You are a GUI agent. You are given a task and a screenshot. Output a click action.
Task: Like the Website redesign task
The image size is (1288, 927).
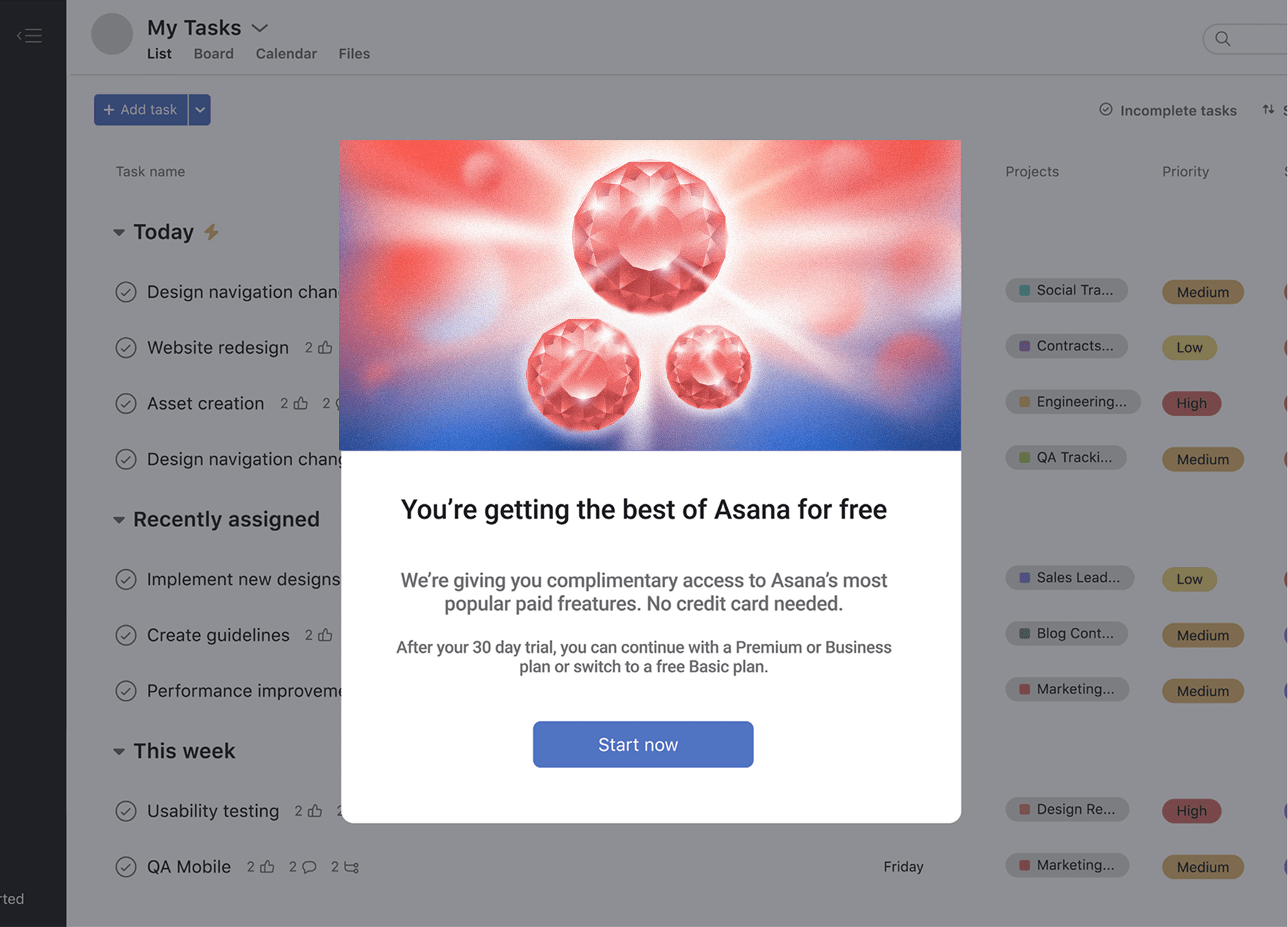[325, 347]
